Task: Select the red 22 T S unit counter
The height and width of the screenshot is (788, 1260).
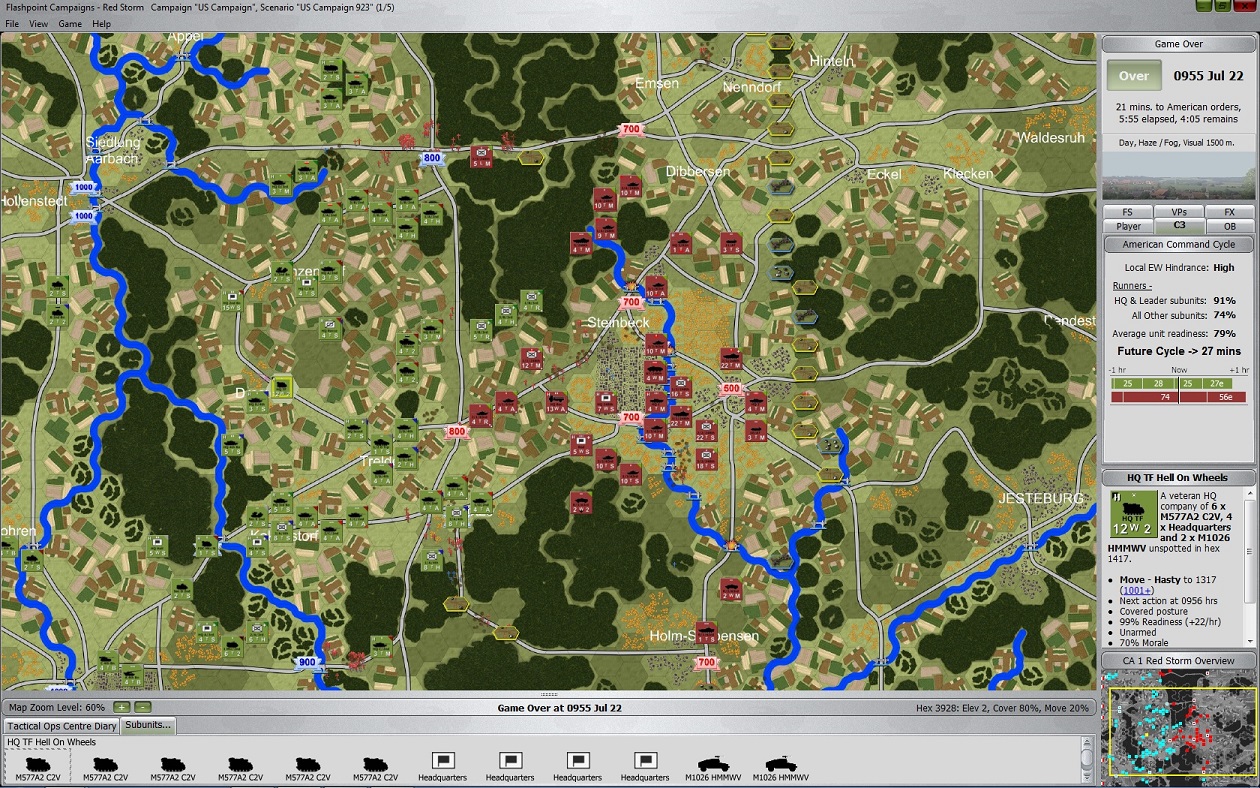Action: click(706, 431)
